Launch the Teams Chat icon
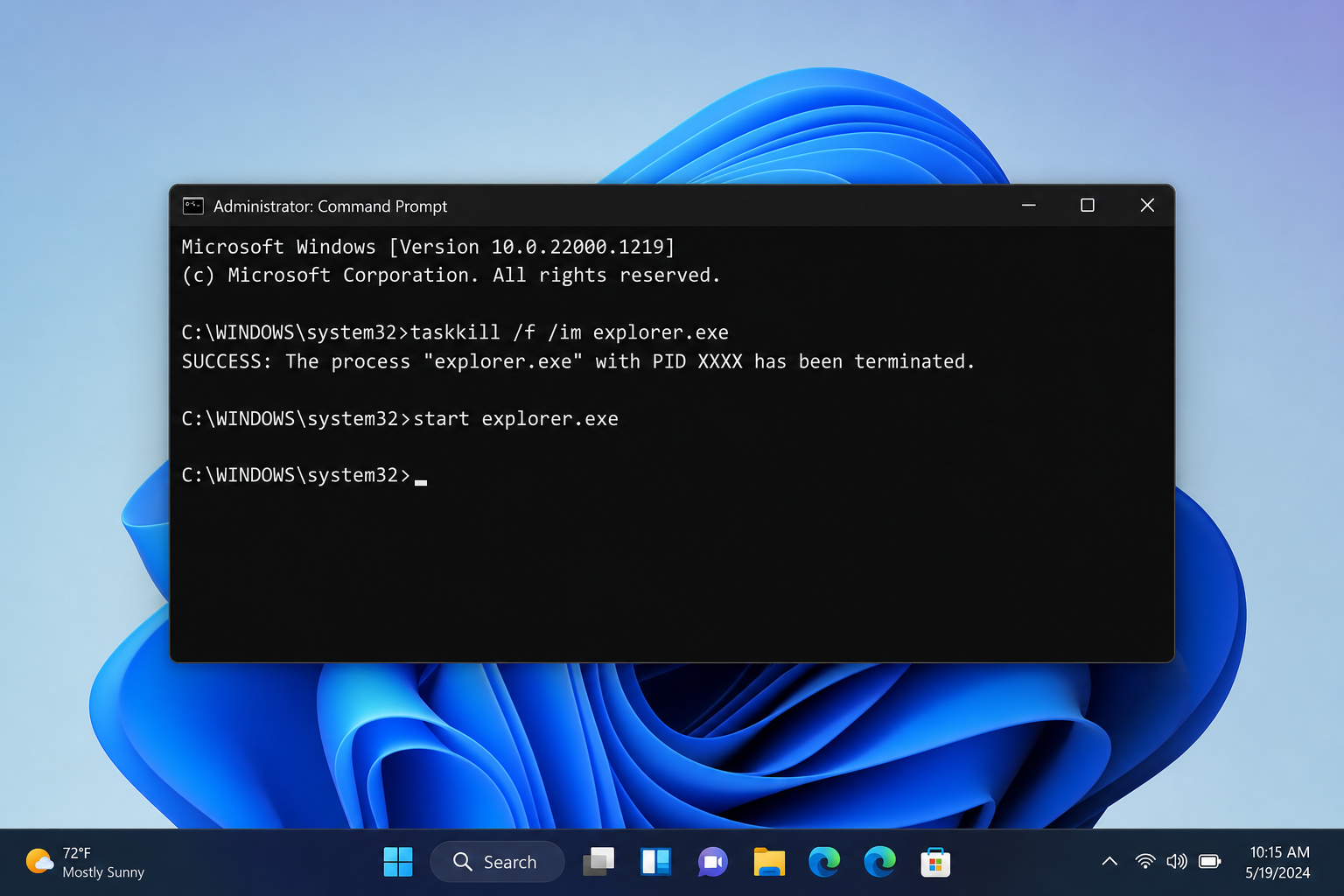Viewport: 1344px width, 896px height. [712, 862]
